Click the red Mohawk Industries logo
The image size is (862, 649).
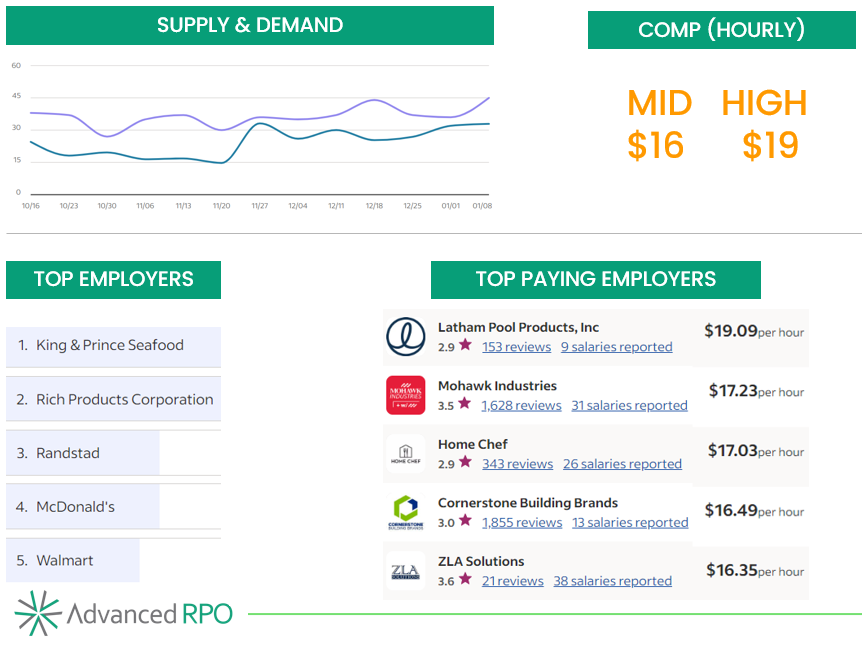coord(405,395)
